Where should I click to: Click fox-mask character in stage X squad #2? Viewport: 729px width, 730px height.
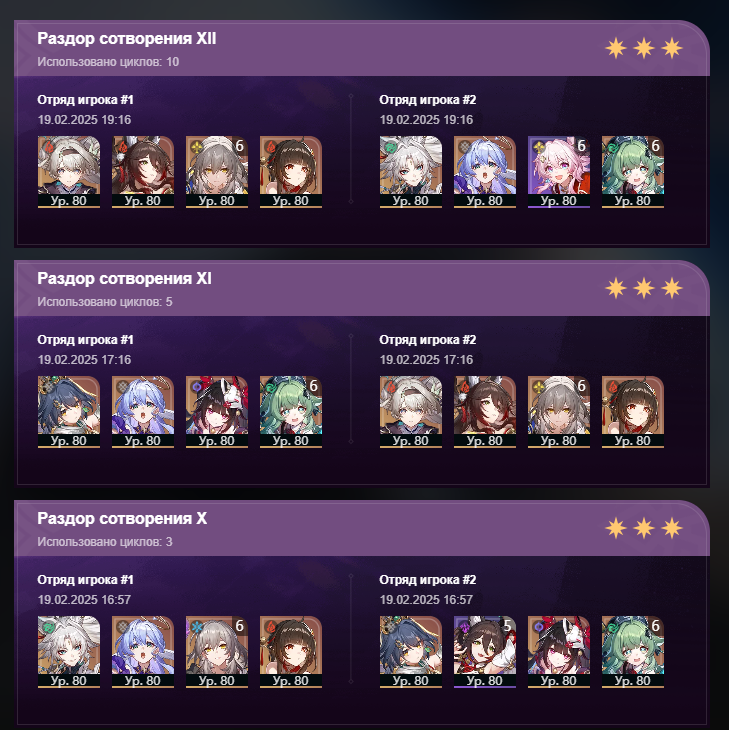559,652
